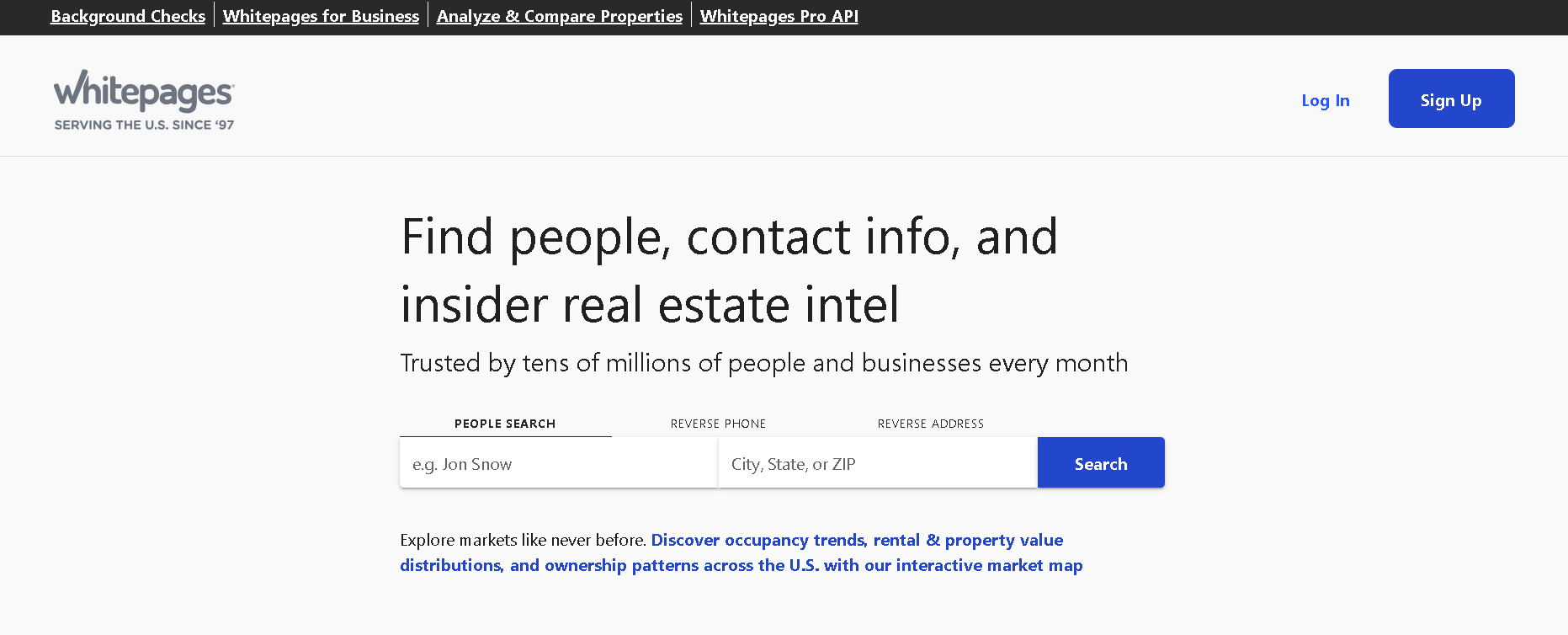Screen dimensions: 1568x635
Task: Switch to the Reverse Phone tab
Action: [x=718, y=424]
